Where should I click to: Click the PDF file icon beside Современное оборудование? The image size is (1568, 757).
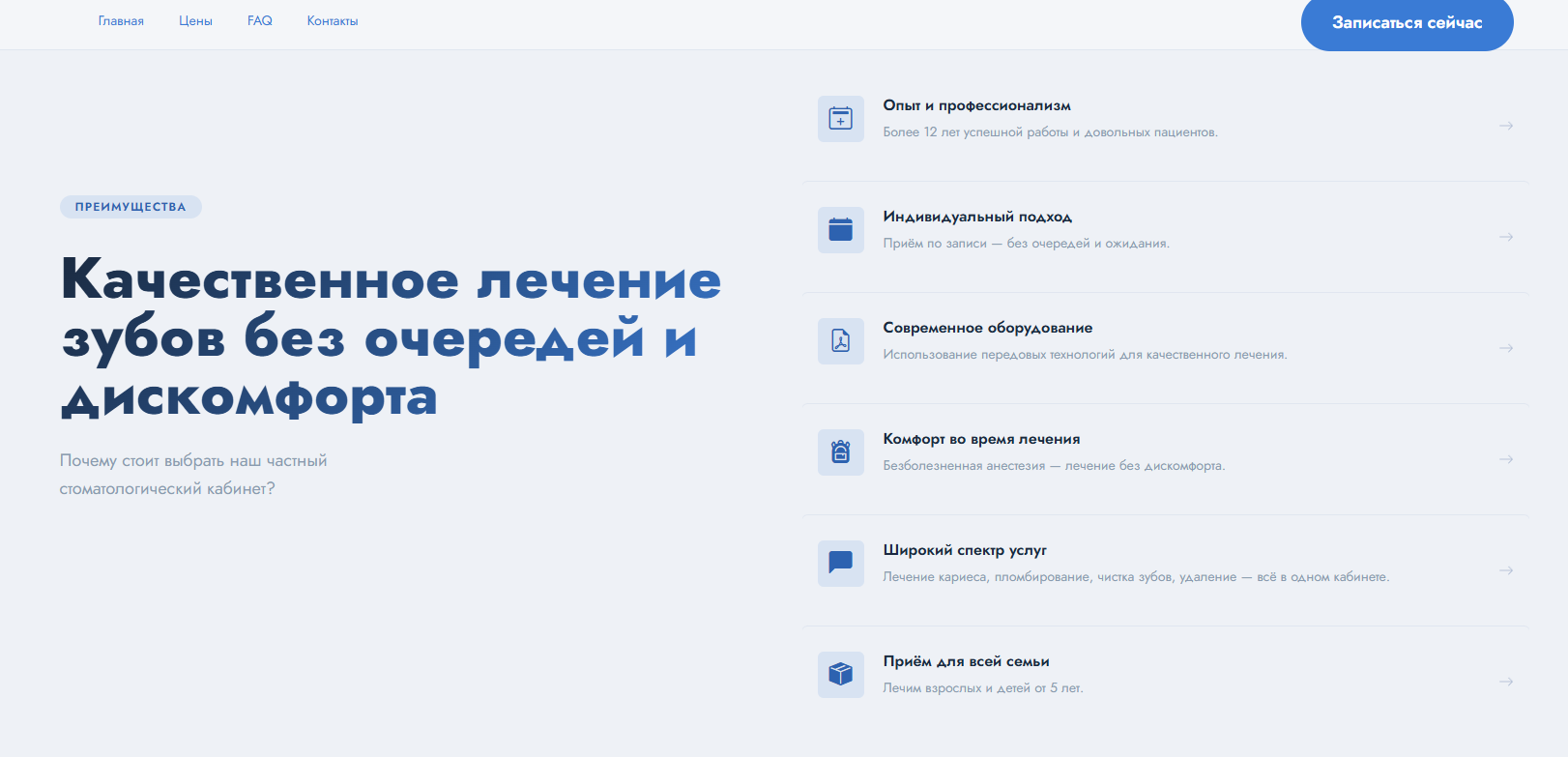point(840,341)
